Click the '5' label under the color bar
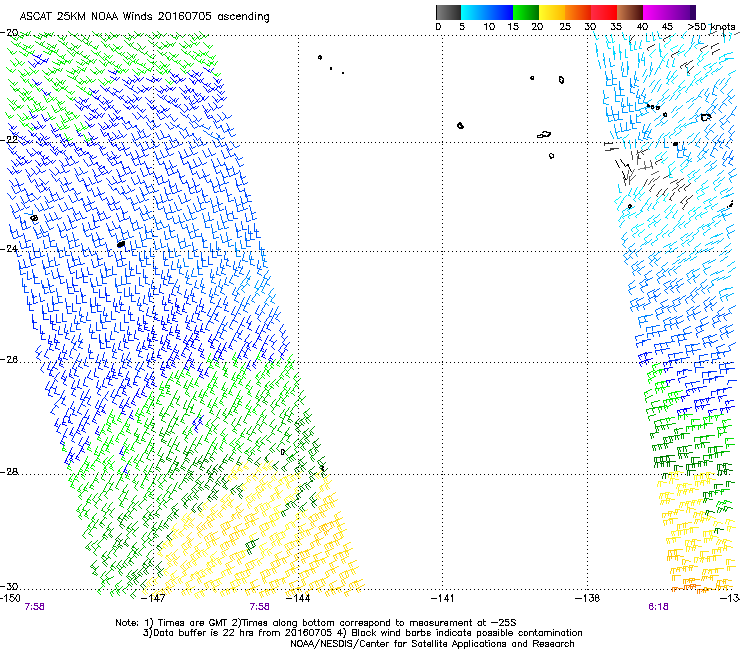740x650 pixels. [462, 27]
